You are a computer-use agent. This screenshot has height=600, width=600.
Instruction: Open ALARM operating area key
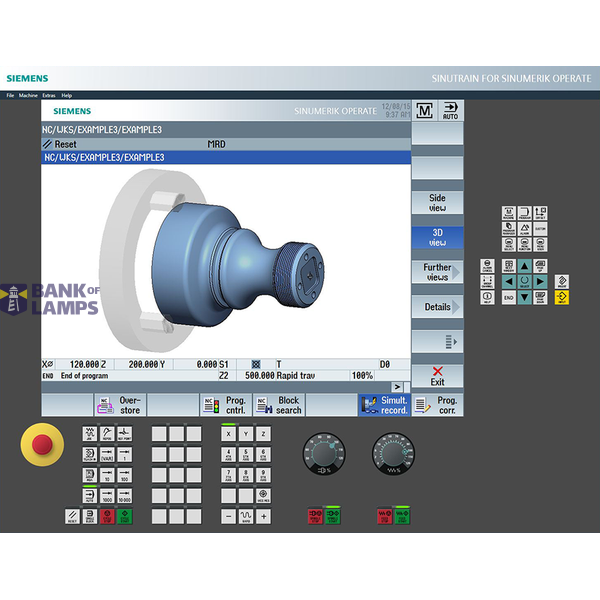[524, 228]
